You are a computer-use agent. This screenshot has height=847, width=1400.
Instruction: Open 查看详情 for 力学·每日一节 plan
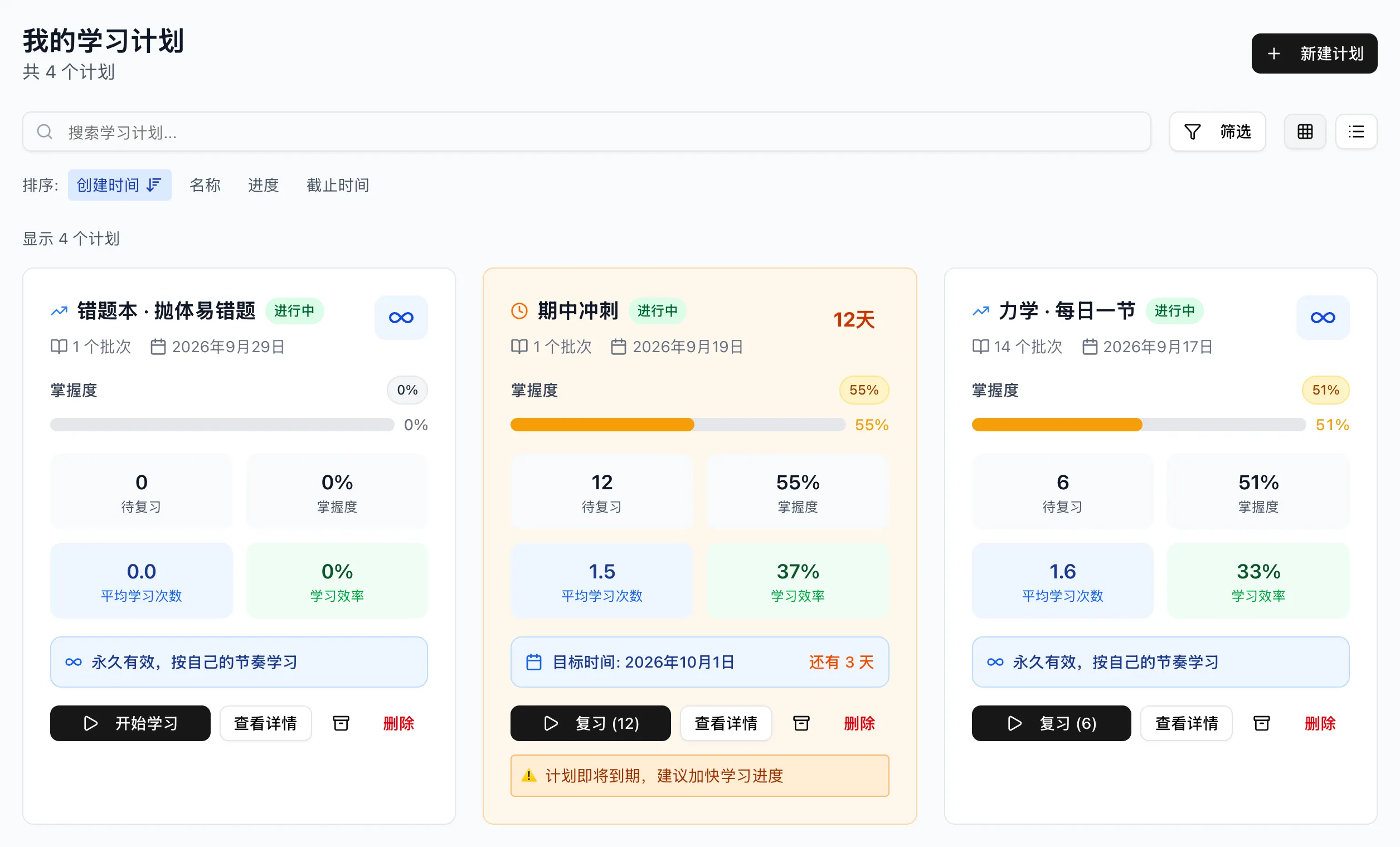pyautogui.click(x=1187, y=723)
